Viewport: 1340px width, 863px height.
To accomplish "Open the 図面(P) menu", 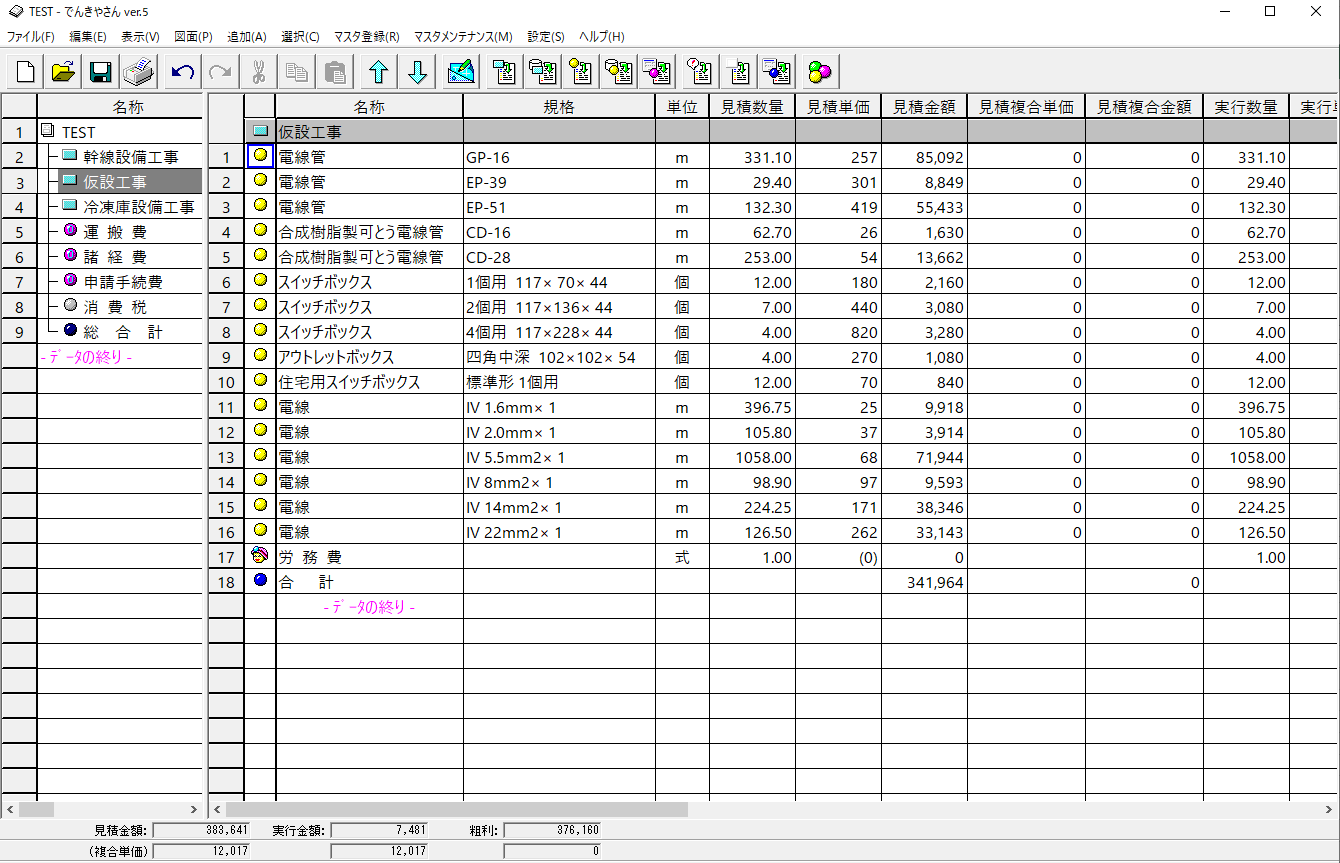I will (x=193, y=36).
